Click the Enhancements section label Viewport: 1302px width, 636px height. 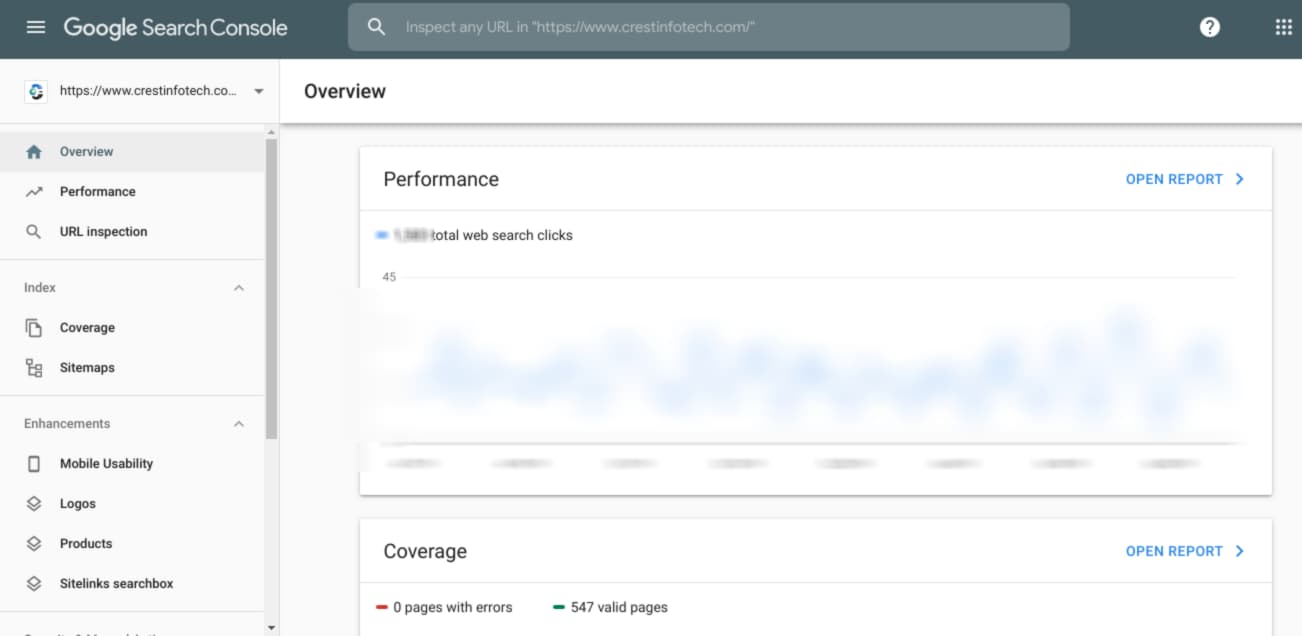[x=67, y=424]
